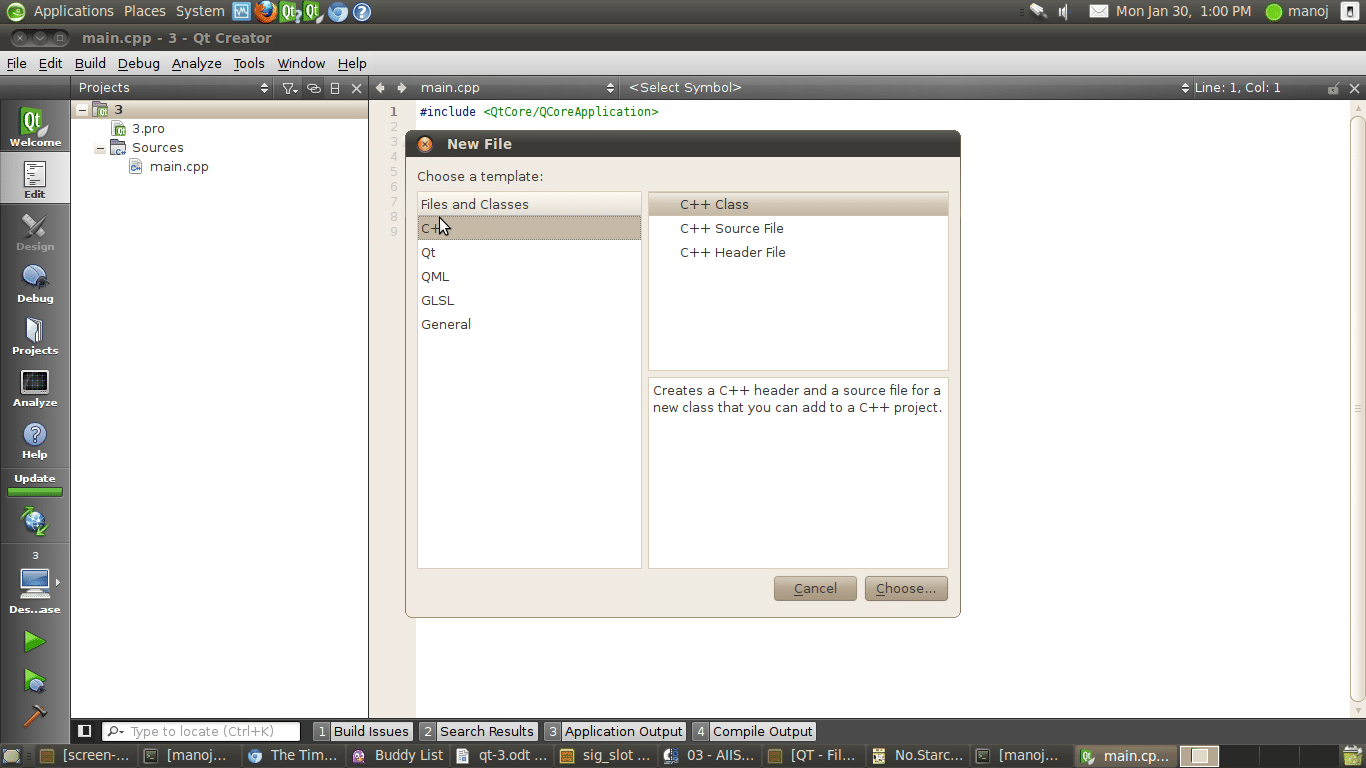Image resolution: width=1366 pixels, height=768 pixels.
Task: Choose the C++ Header File template
Action: click(x=798, y=253)
